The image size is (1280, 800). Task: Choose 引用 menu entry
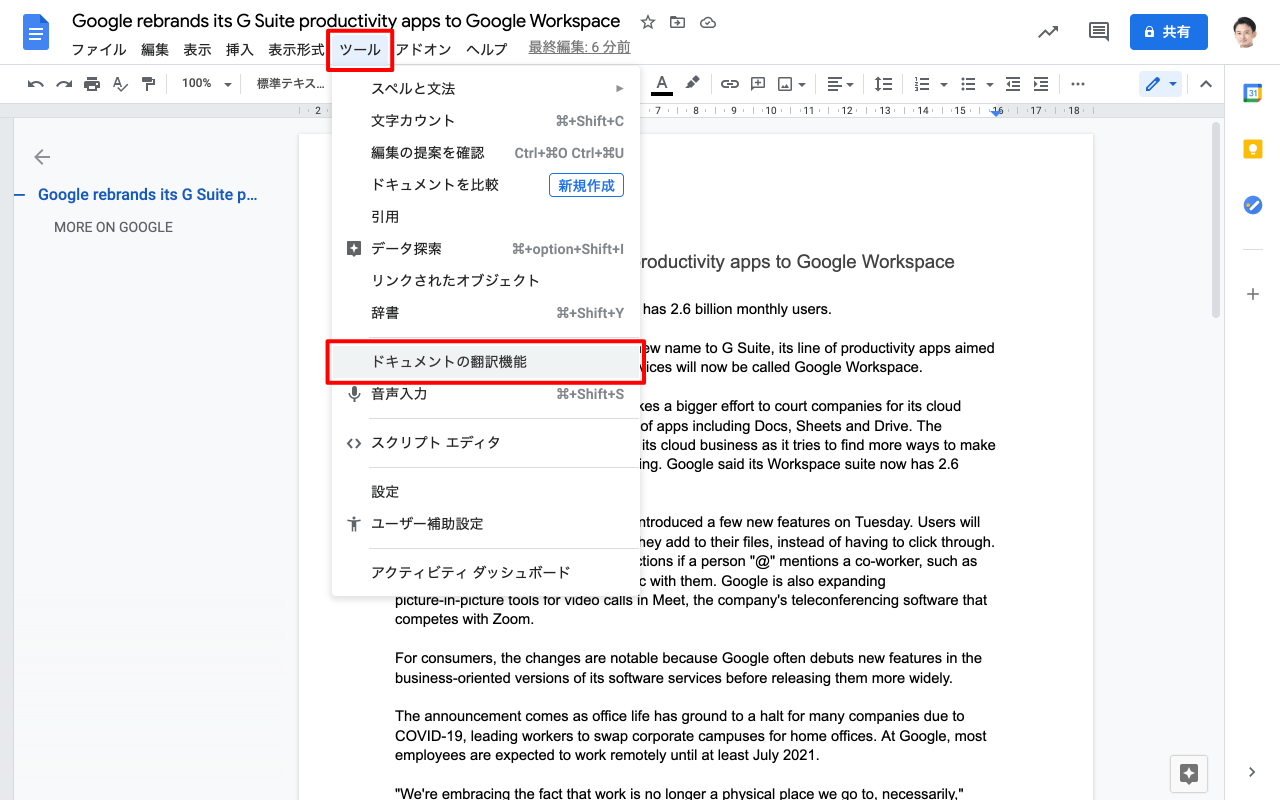click(486, 217)
